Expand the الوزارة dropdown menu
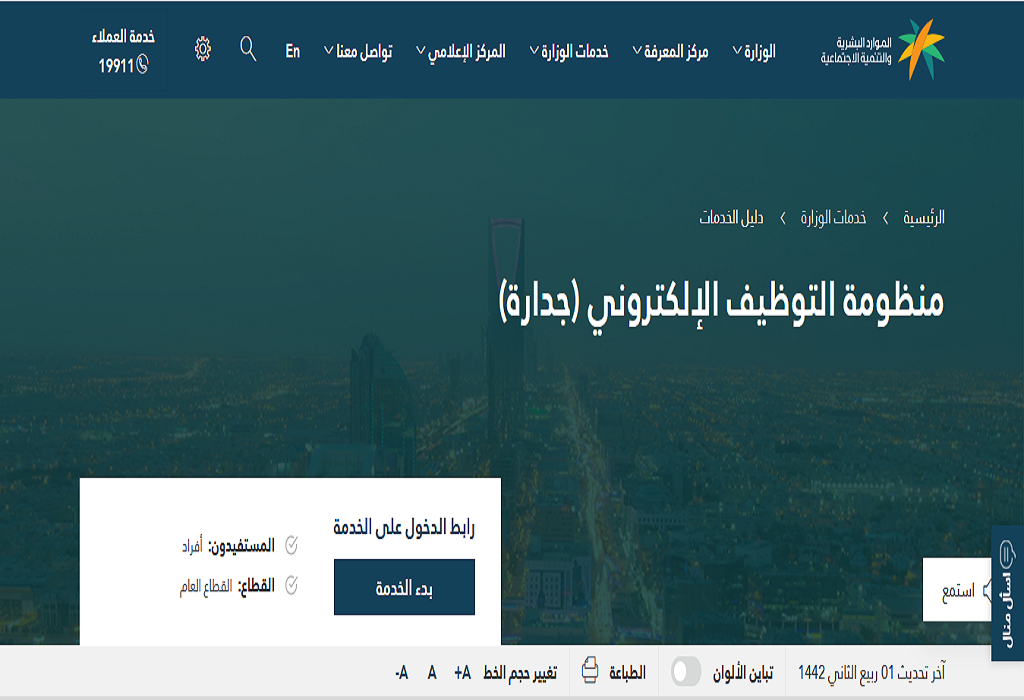The height and width of the screenshot is (700, 1024). [x=754, y=51]
